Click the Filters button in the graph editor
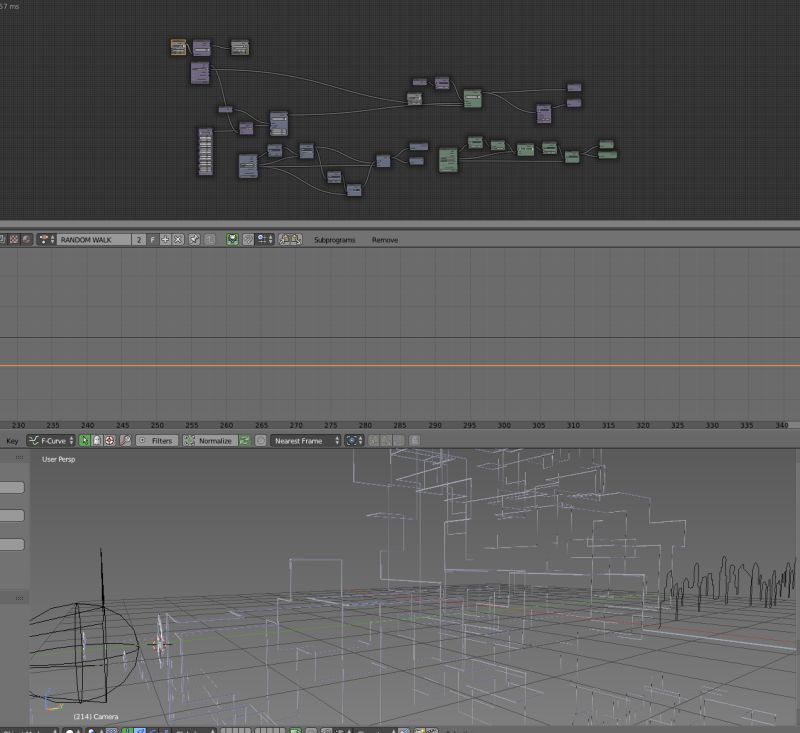 (x=158, y=440)
